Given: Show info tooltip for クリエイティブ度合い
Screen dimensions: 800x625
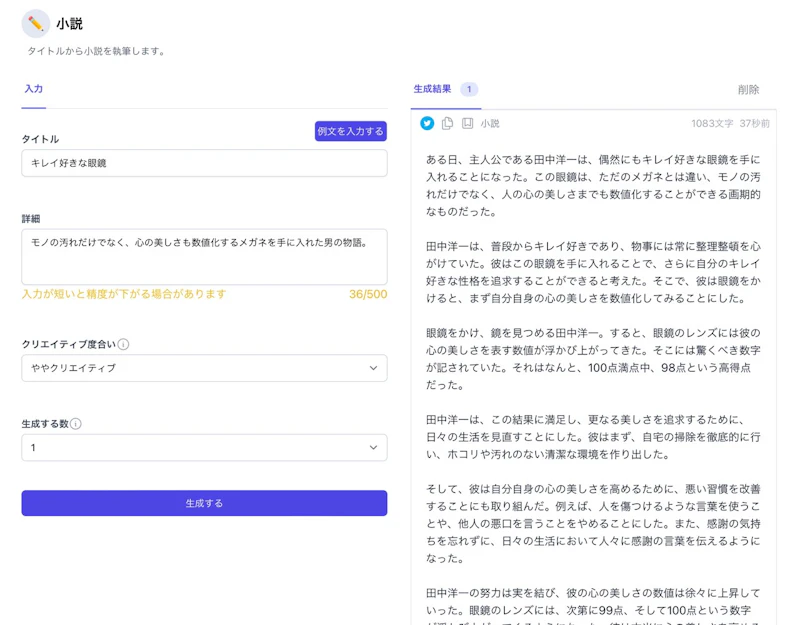Looking at the screenshot, I should pos(123,344).
